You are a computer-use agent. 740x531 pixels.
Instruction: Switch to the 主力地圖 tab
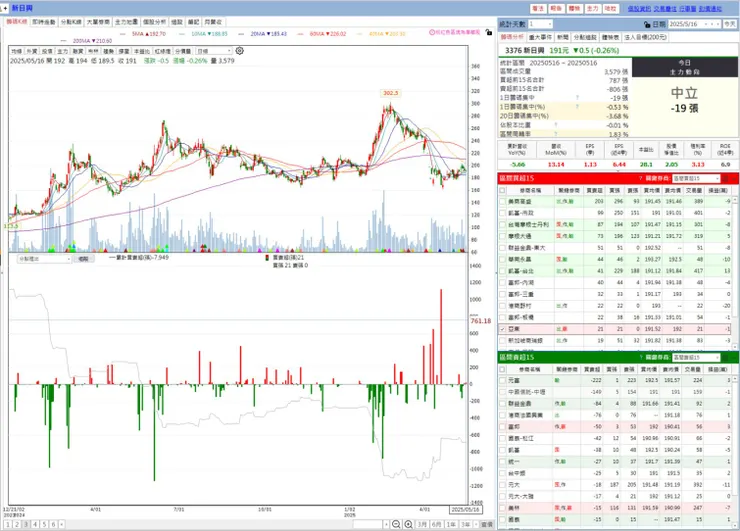126,22
